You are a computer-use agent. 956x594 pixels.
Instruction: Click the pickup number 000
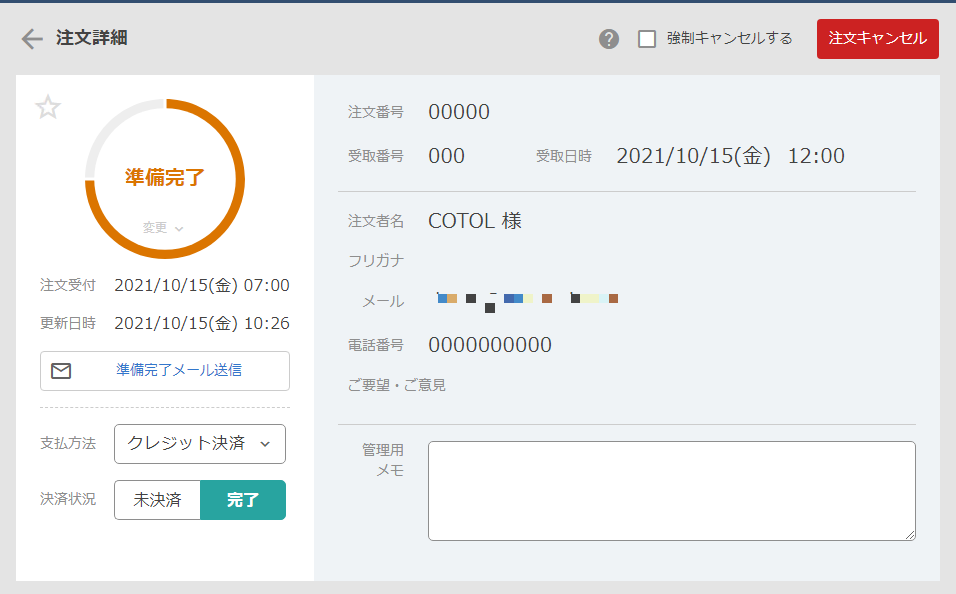[447, 156]
